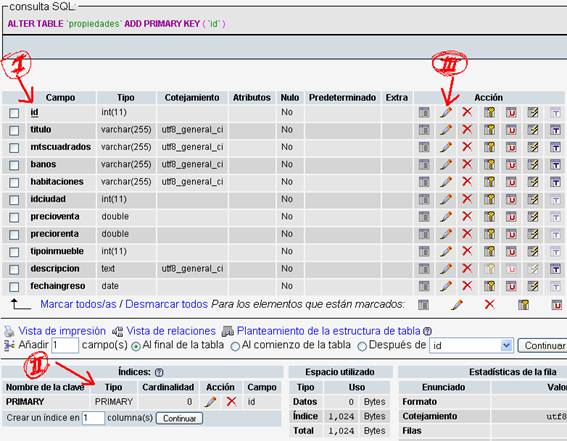Click the browse values icon for id row

click(x=424, y=112)
